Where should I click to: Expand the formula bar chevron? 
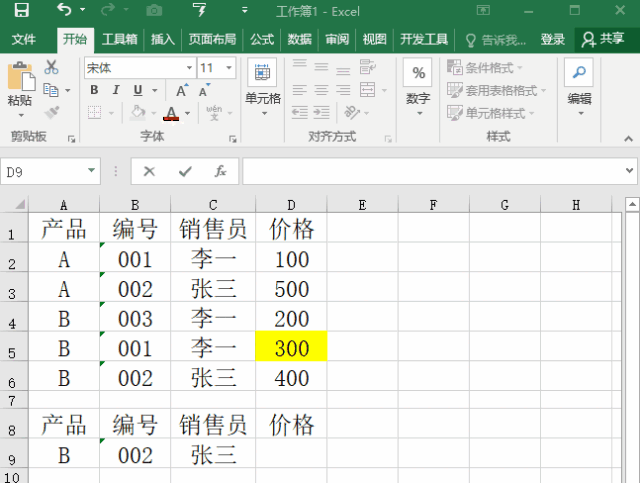tap(629, 171)
